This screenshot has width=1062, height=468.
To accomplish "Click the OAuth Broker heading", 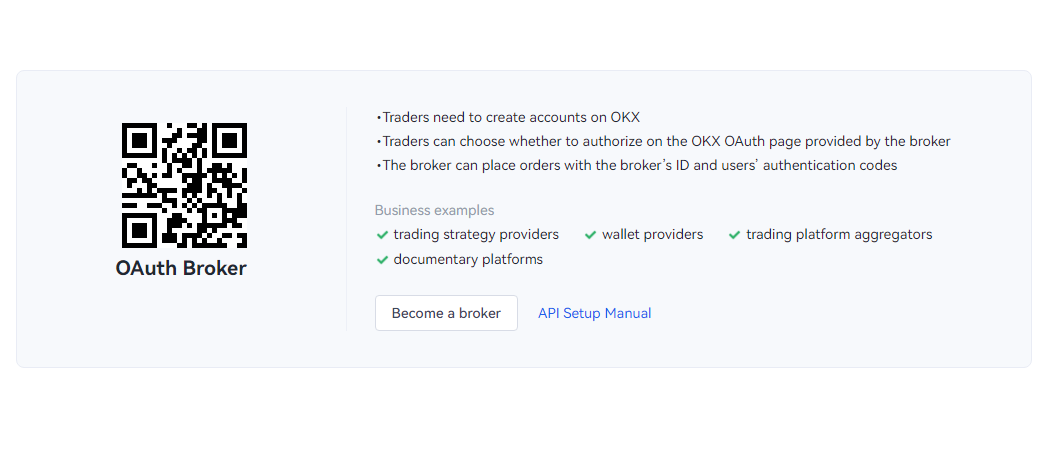I will 181,268.
